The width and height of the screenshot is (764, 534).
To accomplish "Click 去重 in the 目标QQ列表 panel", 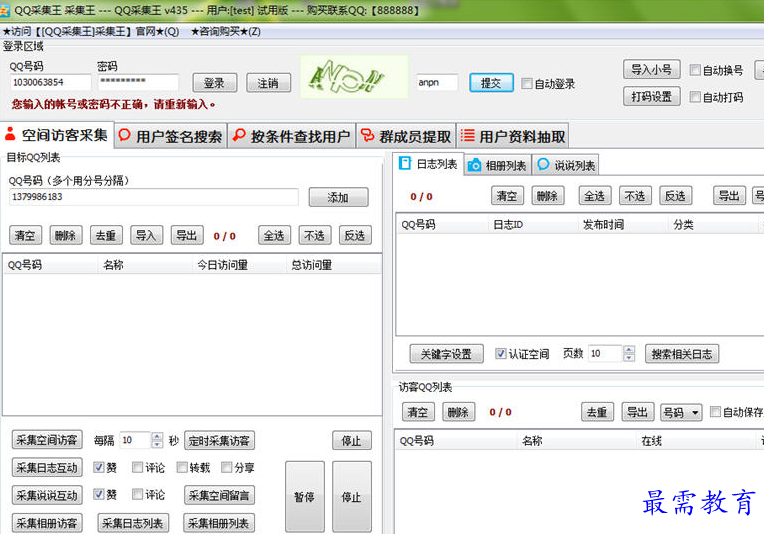I will tap(106, 235).
